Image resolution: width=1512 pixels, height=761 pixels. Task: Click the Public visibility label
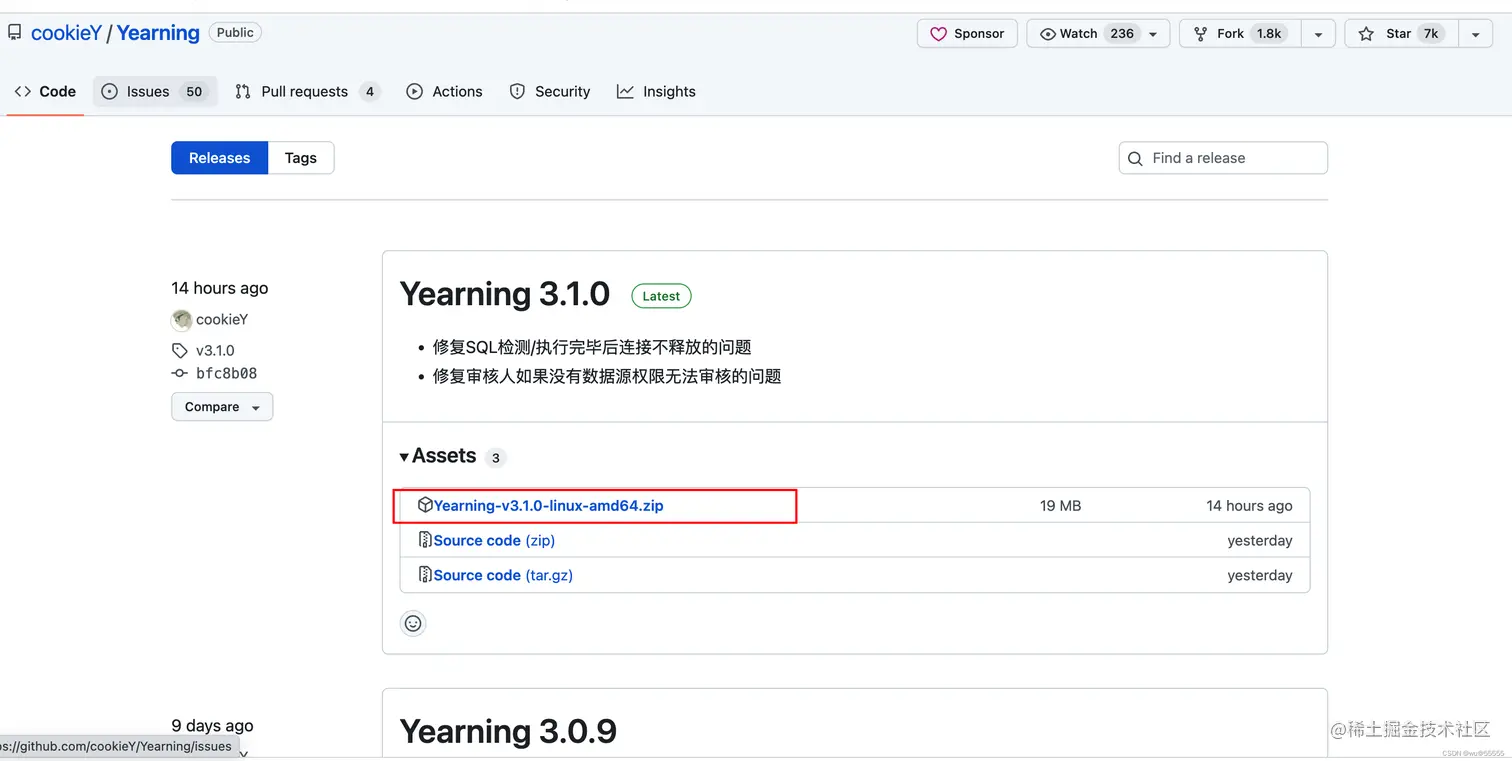(235, 32)
